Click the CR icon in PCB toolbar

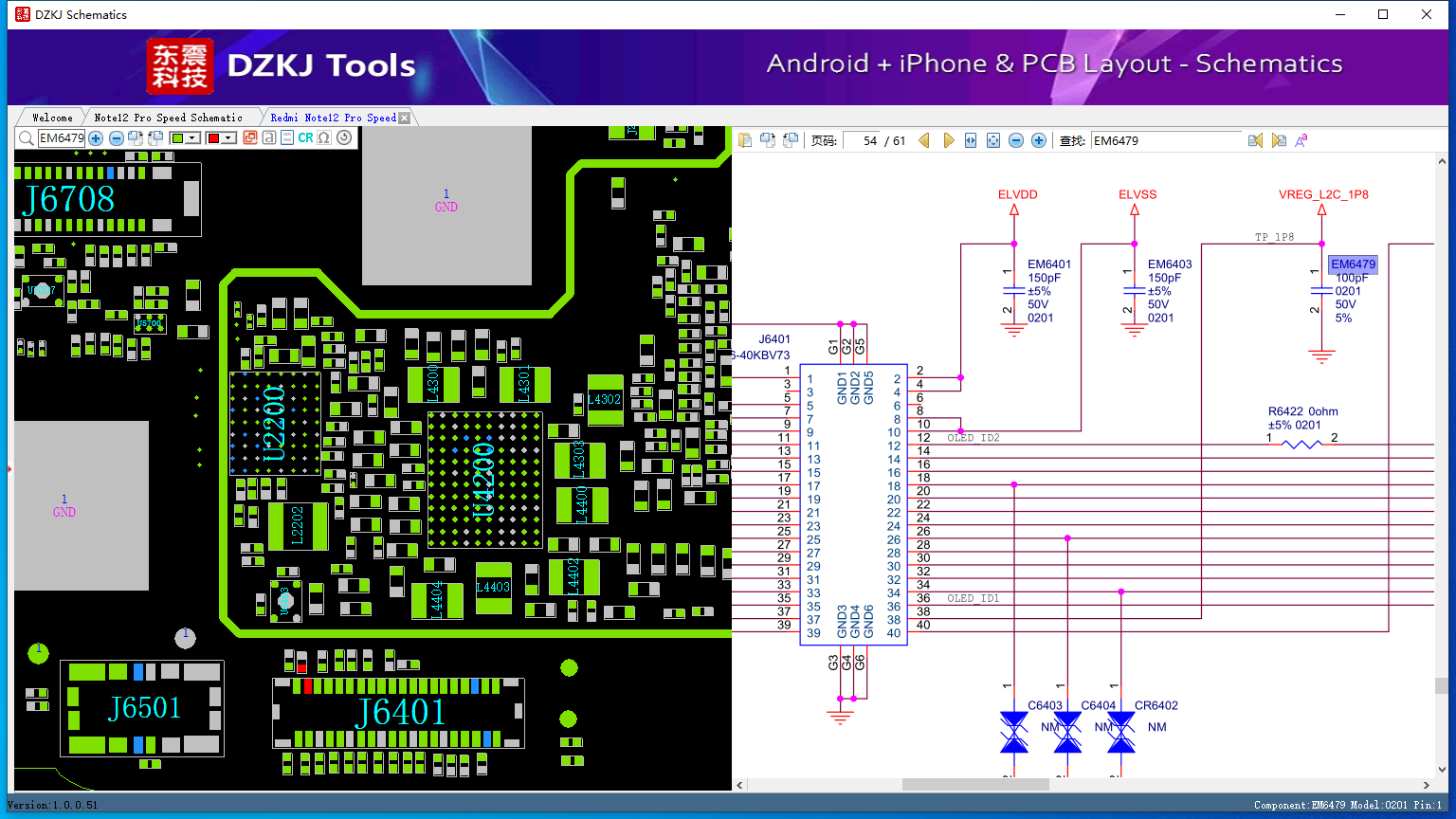point(305,138)
